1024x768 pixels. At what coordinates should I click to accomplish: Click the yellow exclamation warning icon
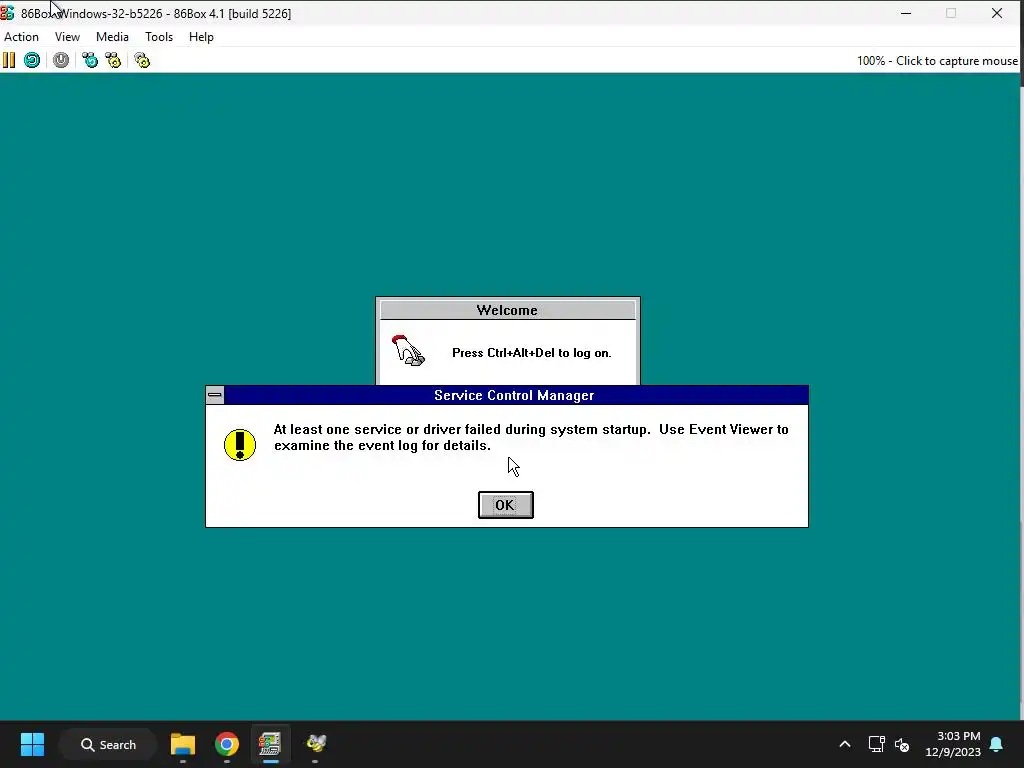click(x=240, y=445)
